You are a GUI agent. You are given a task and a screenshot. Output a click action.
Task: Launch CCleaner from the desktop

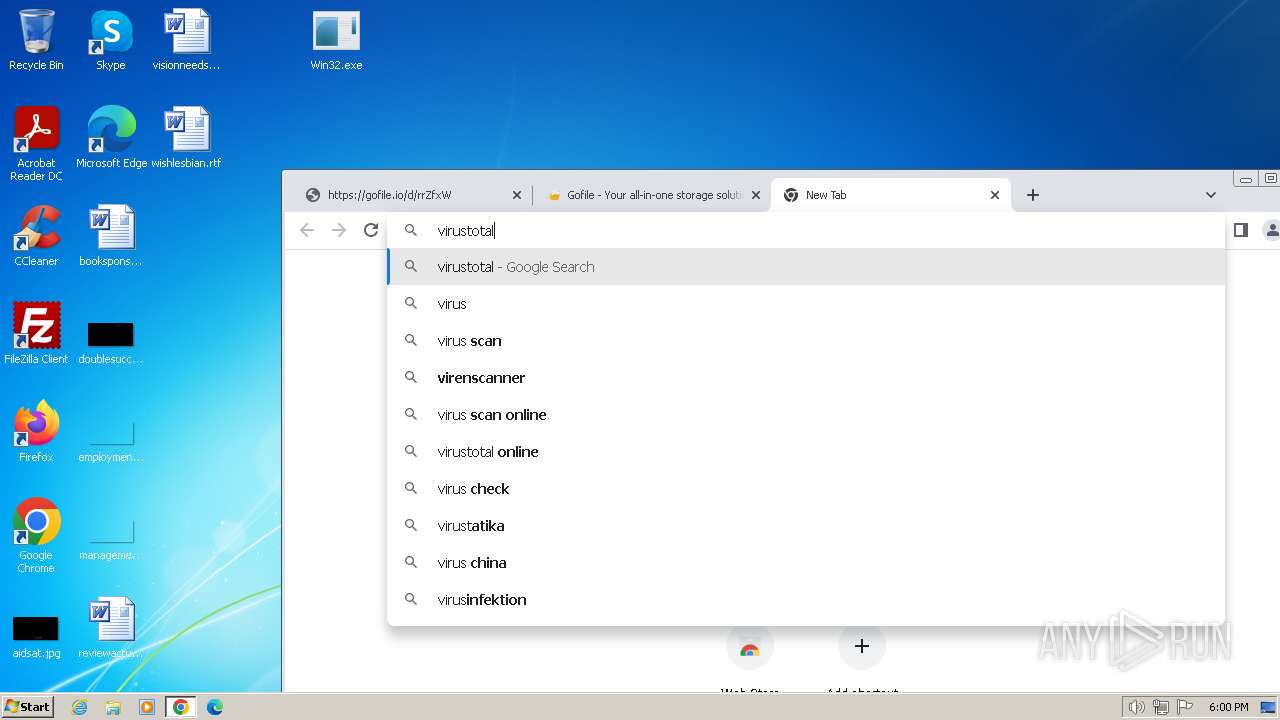tap(36, 236)
